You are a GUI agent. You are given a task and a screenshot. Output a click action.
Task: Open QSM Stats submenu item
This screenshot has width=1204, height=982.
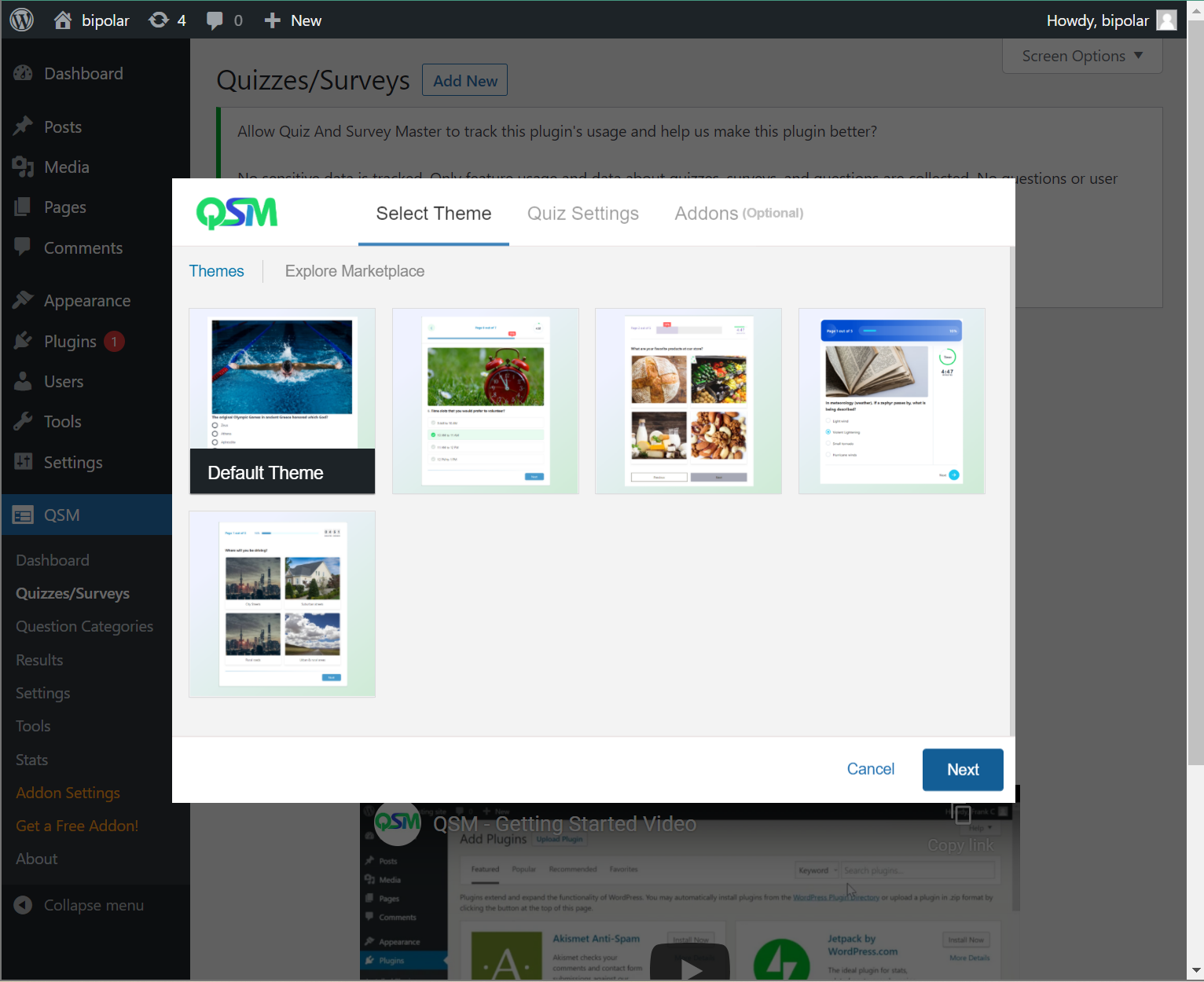tap(31, 760)
